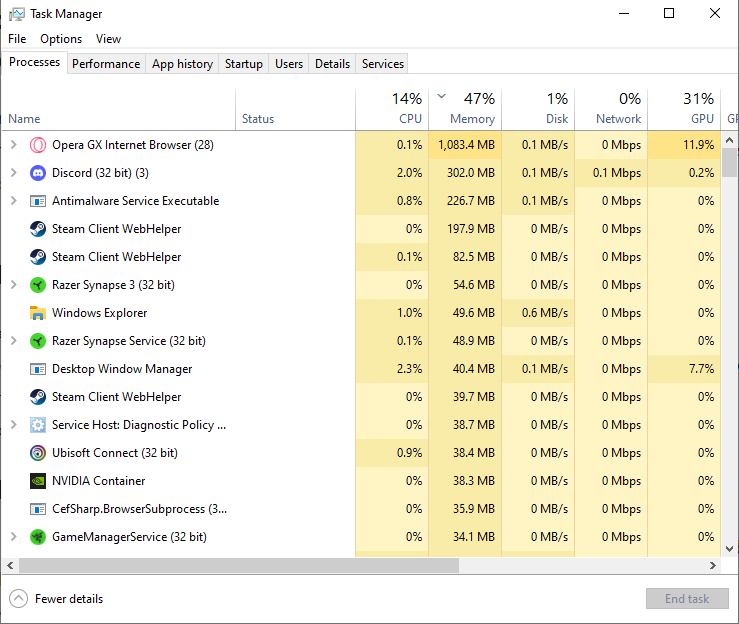This screenshot has width=739, height=624.
Task: Click the GameManagerService icon
Action: point(38,537)
